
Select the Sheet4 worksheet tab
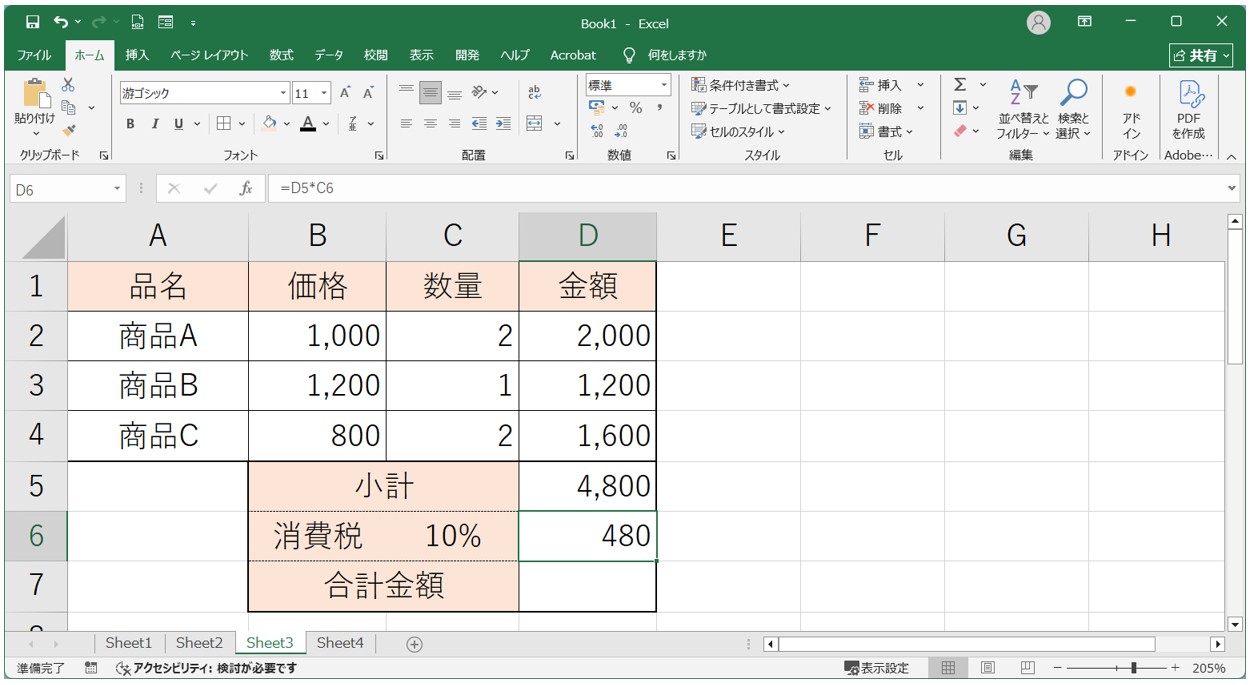(x=340, y=643)
